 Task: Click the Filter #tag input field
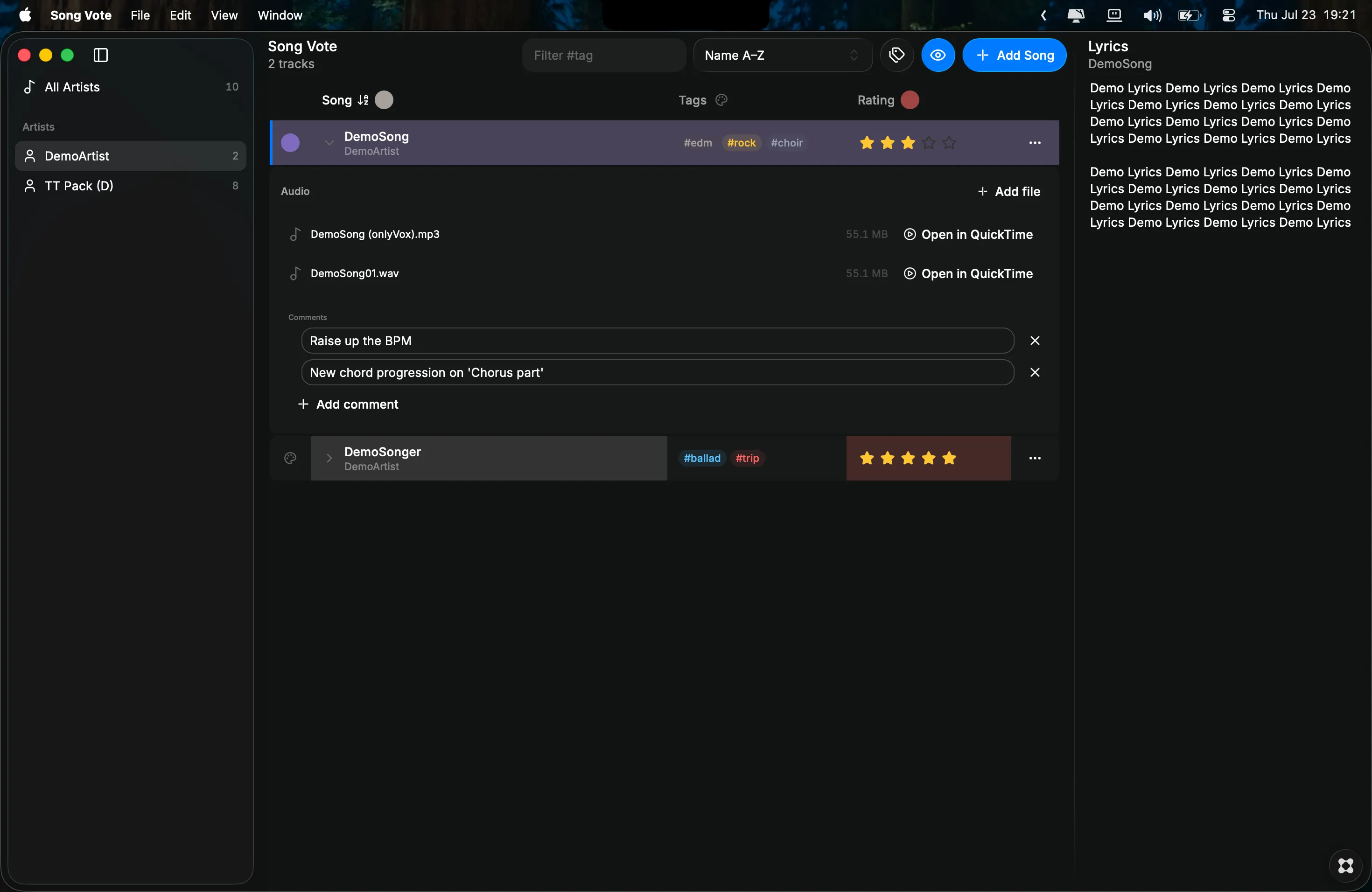(603, 56)
